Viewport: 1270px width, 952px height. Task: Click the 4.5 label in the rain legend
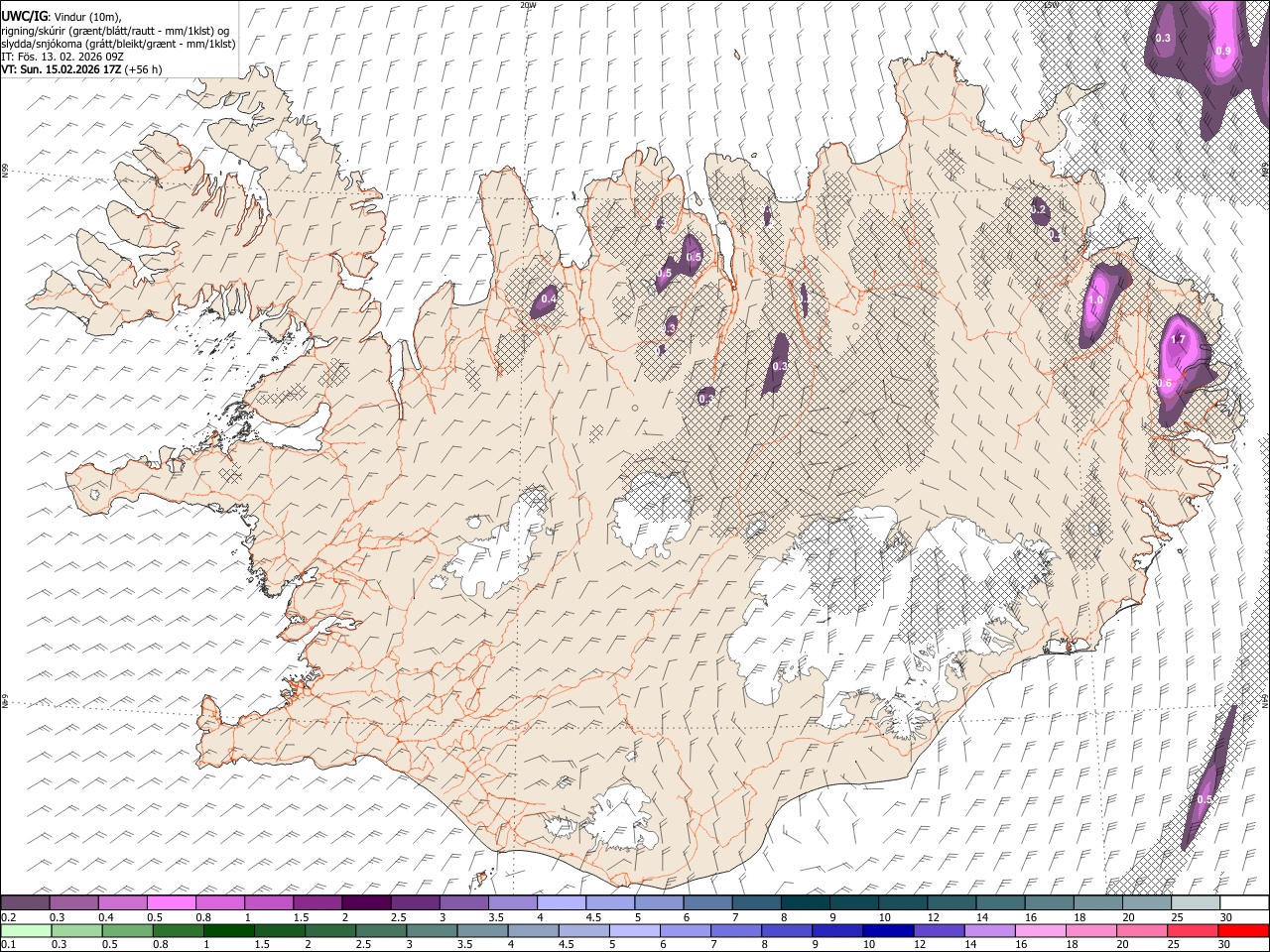click(567, 944)
